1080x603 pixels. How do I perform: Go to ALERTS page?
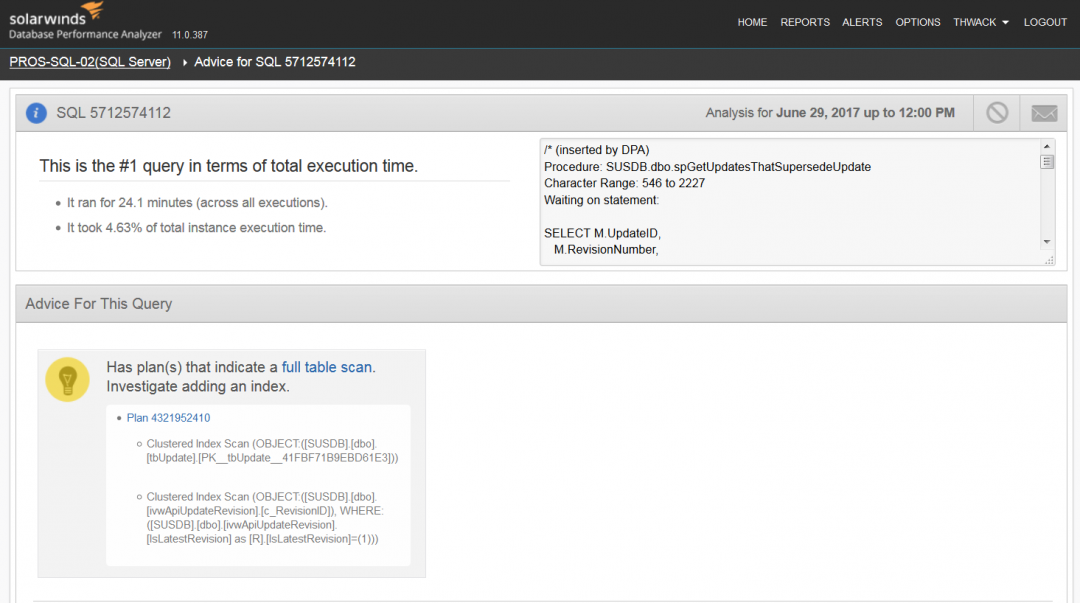[x=862, y=22]
